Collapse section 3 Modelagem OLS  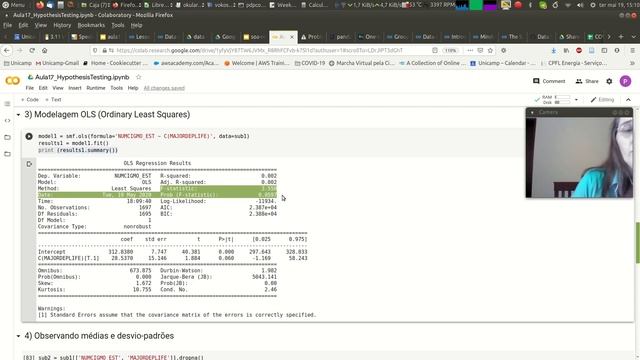18,115
